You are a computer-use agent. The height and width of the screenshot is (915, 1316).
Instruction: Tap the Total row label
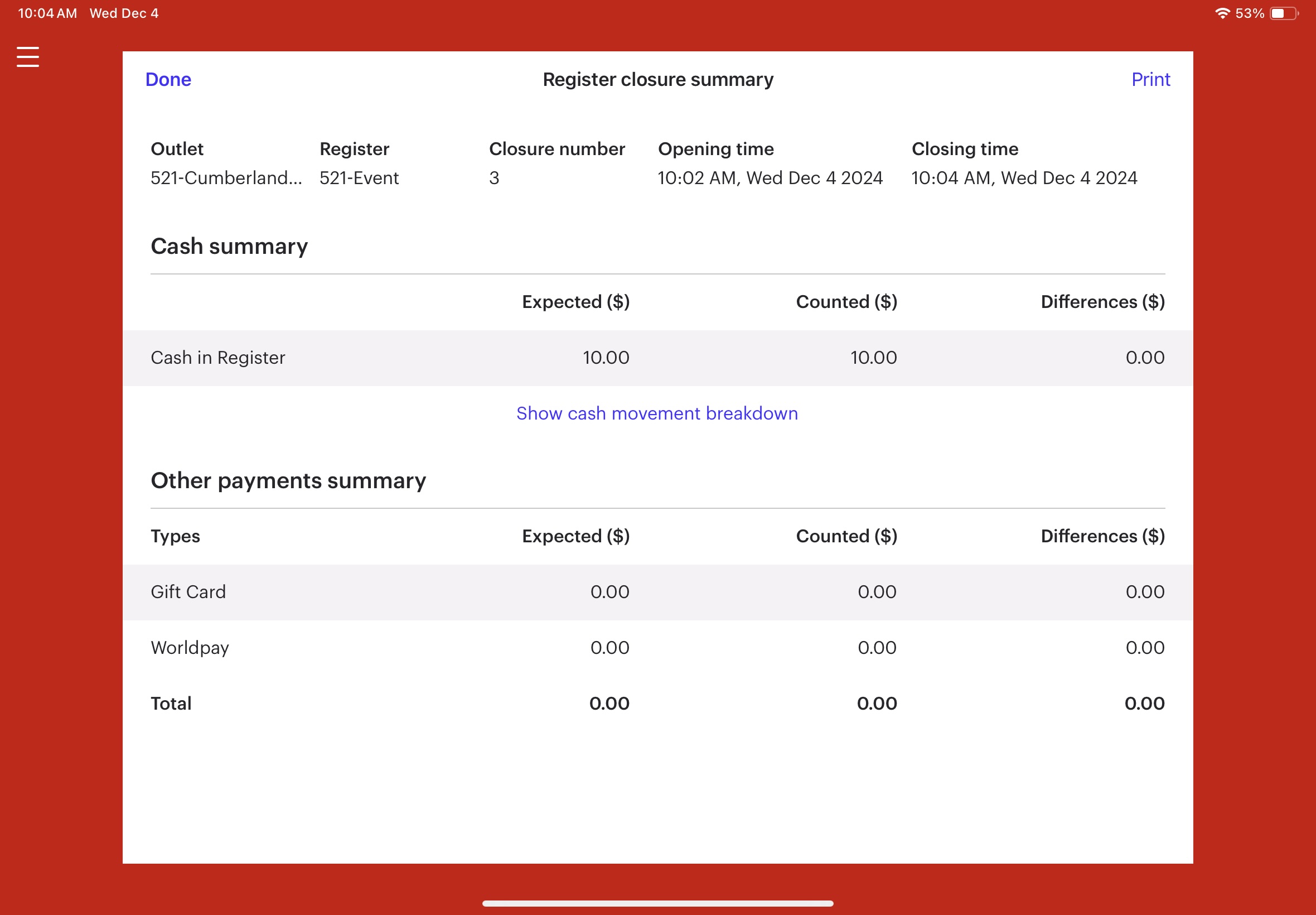click(x=171, y=704)
